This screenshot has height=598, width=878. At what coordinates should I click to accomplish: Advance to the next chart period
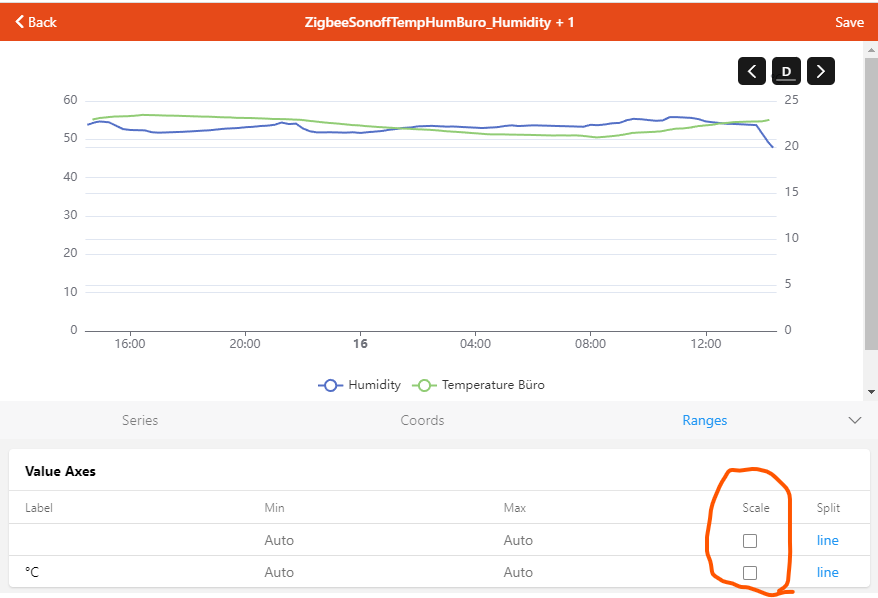point(820,71)
